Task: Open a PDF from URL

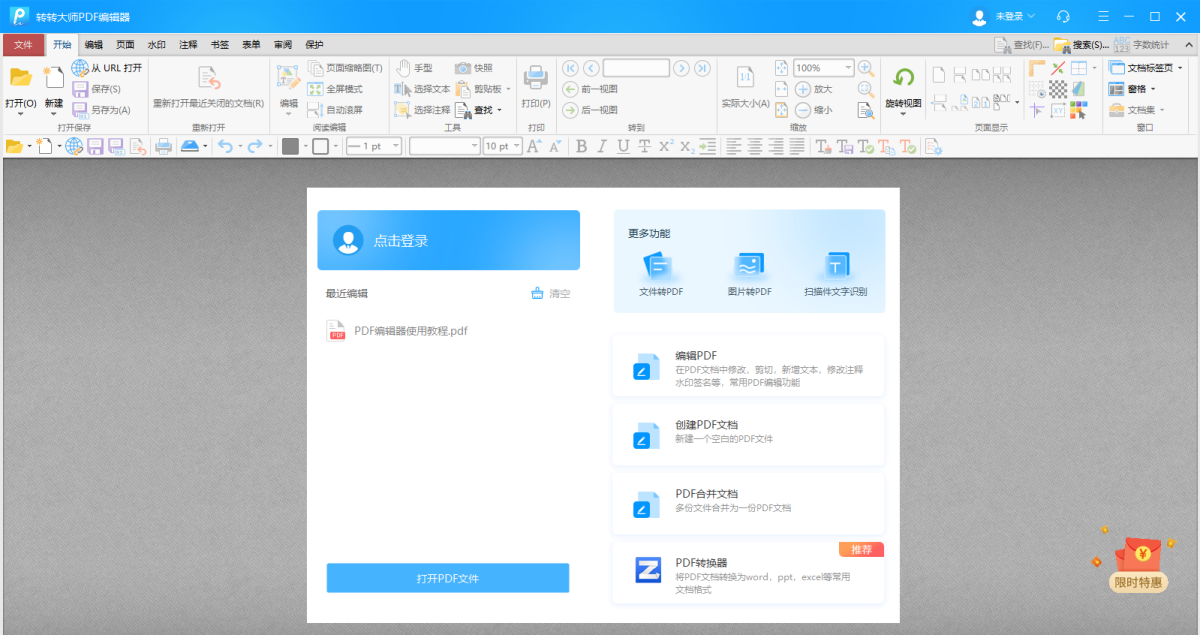Action: [106, 68]
